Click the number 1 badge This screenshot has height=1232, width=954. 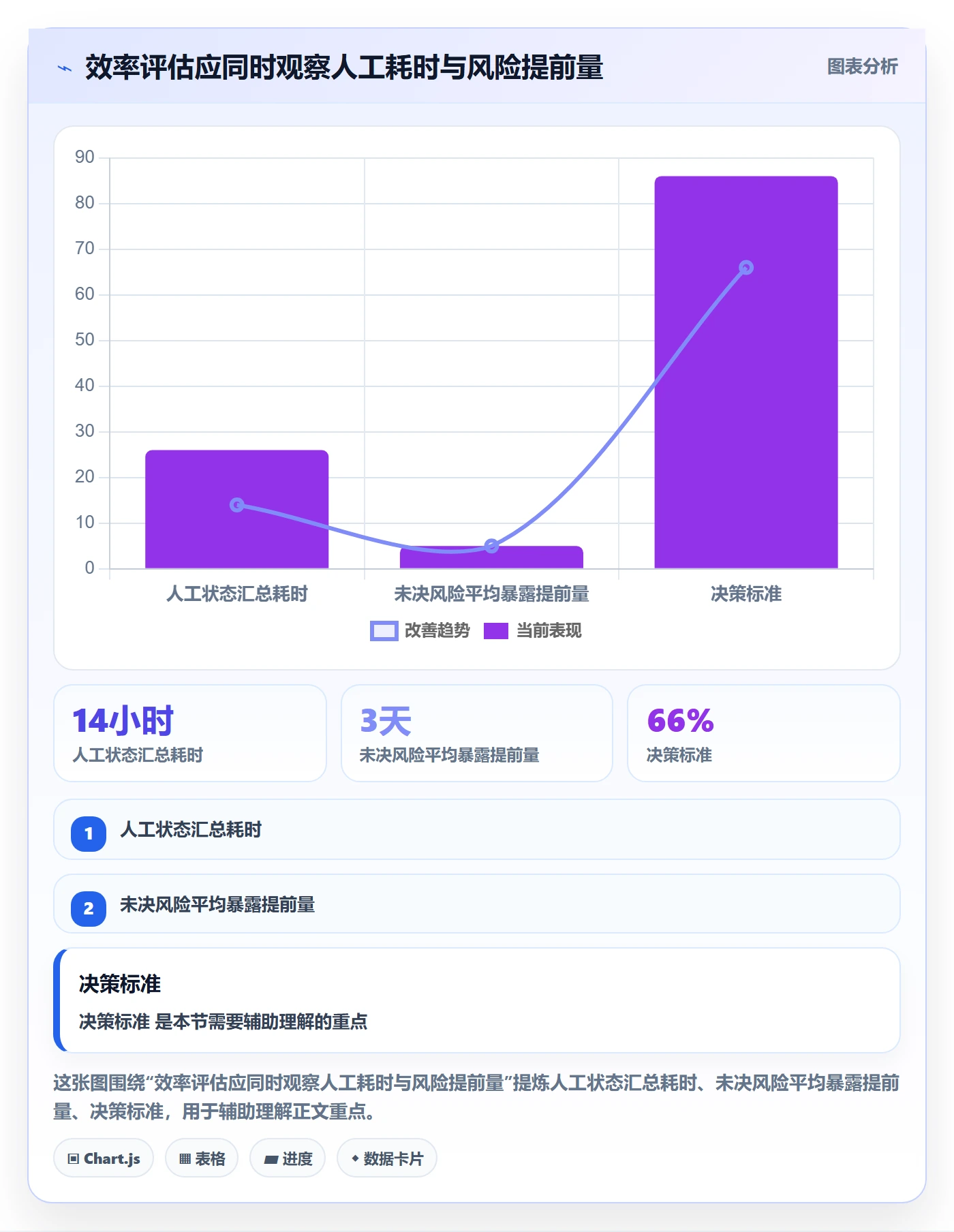pyautogui.click(x=89, y=833)
